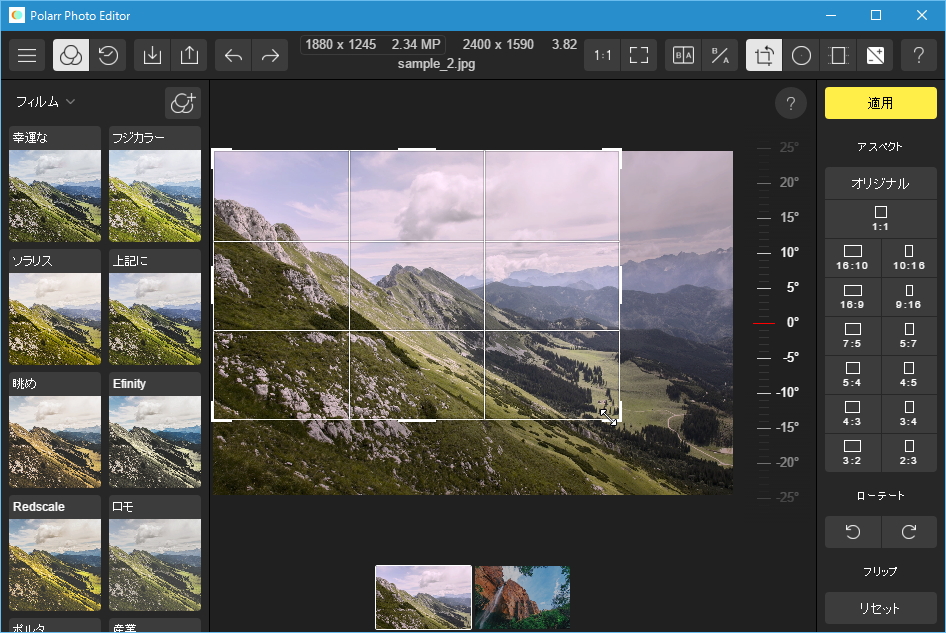The image size is (946, 633).
Task: Apply the ロモ film filter
Action: (x=155, y=553)
